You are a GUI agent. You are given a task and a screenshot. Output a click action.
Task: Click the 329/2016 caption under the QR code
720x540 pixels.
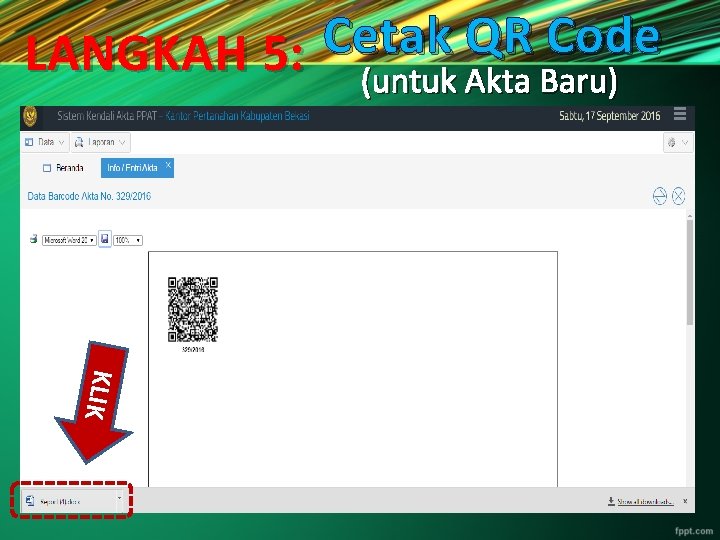193,349
